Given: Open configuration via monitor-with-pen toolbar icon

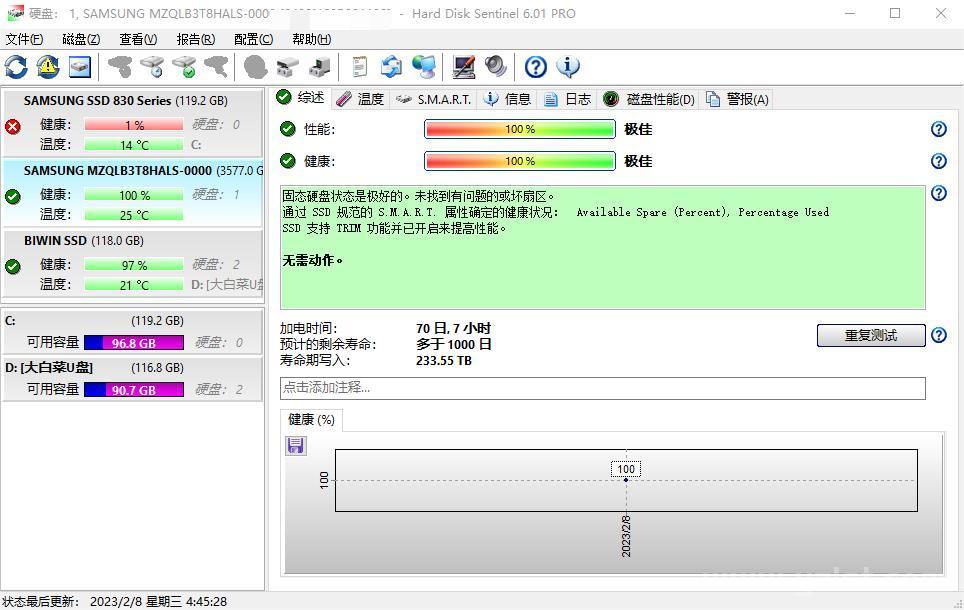Looking at the screenshot, I should click(x=464, y=66).
